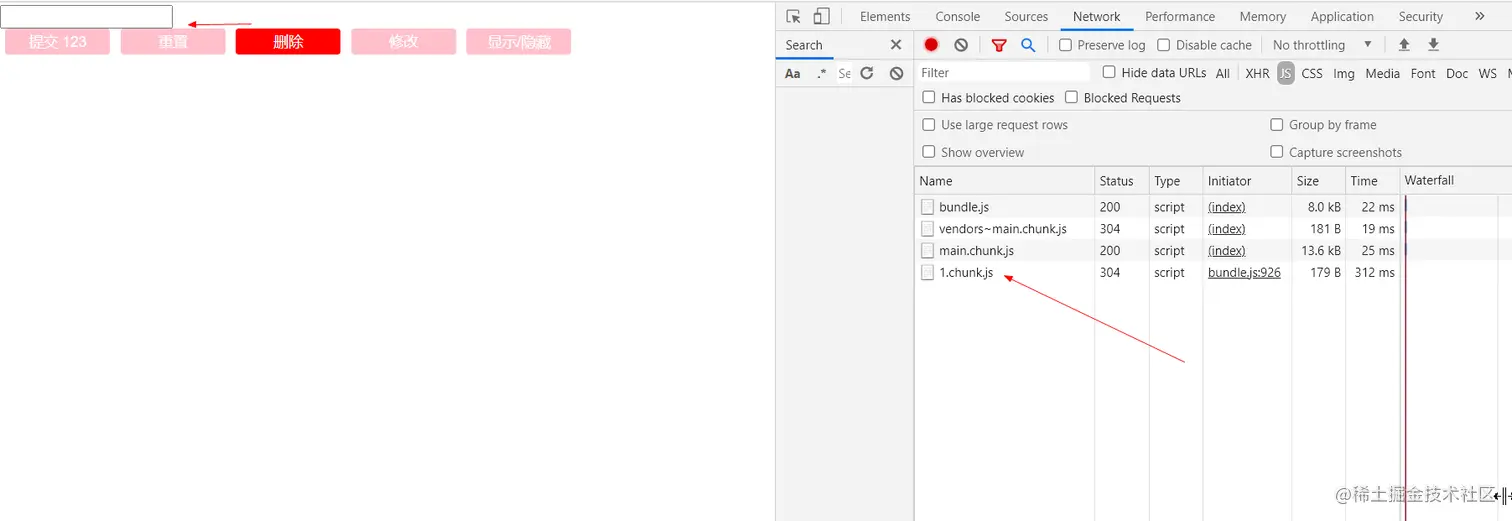Viewport: 1512px width, 521px height.
Task: Toggle the red filter funnel icon
Action: click(998, 45)
